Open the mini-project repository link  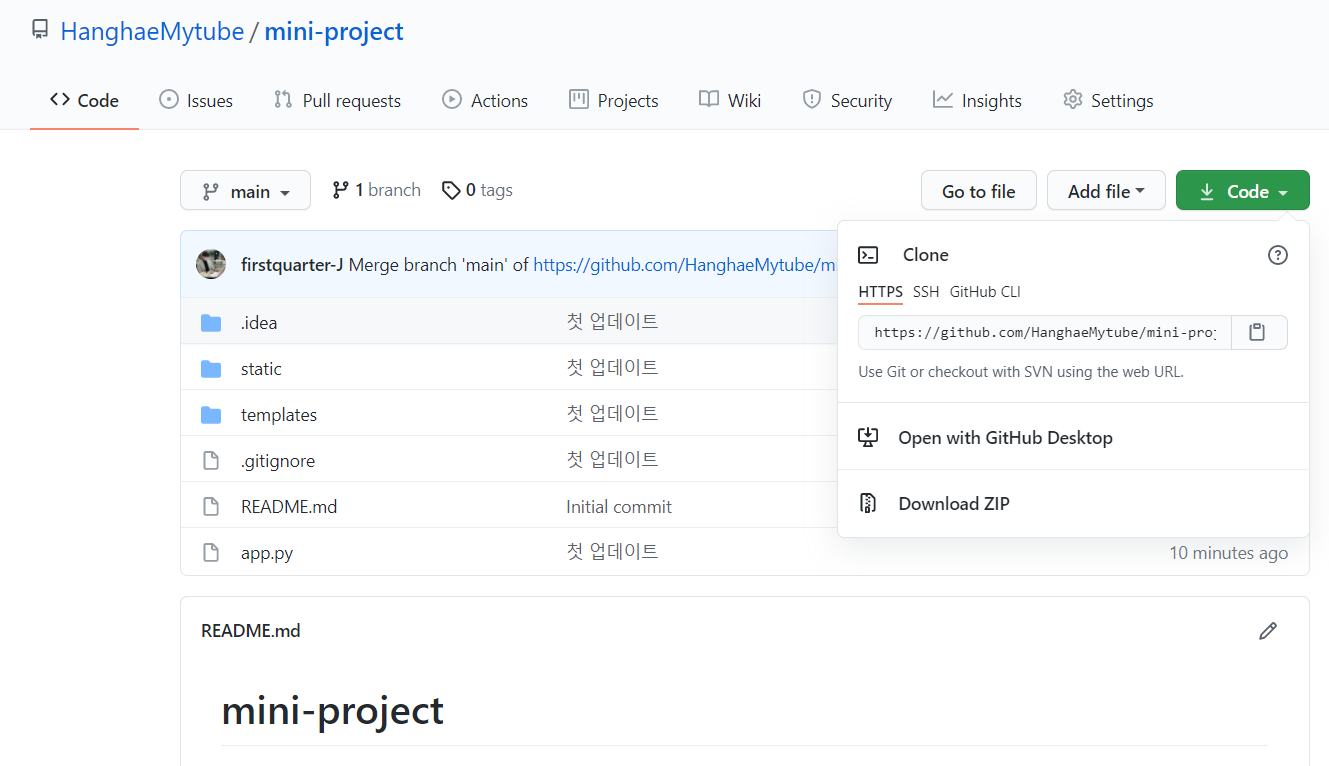[334, 31]
